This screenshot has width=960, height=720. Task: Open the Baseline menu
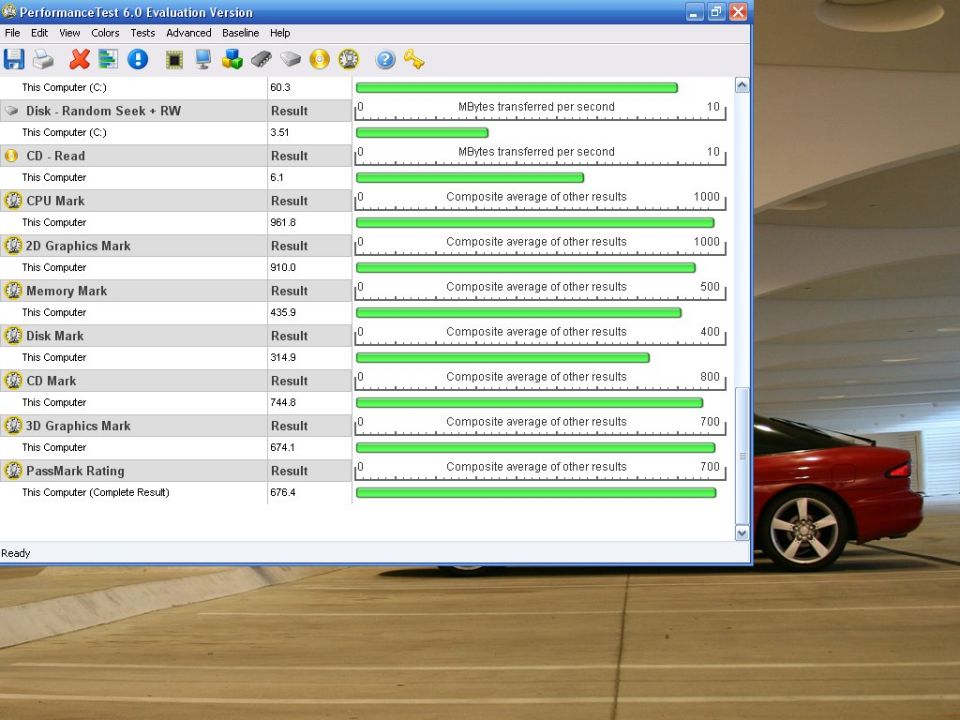240,33
